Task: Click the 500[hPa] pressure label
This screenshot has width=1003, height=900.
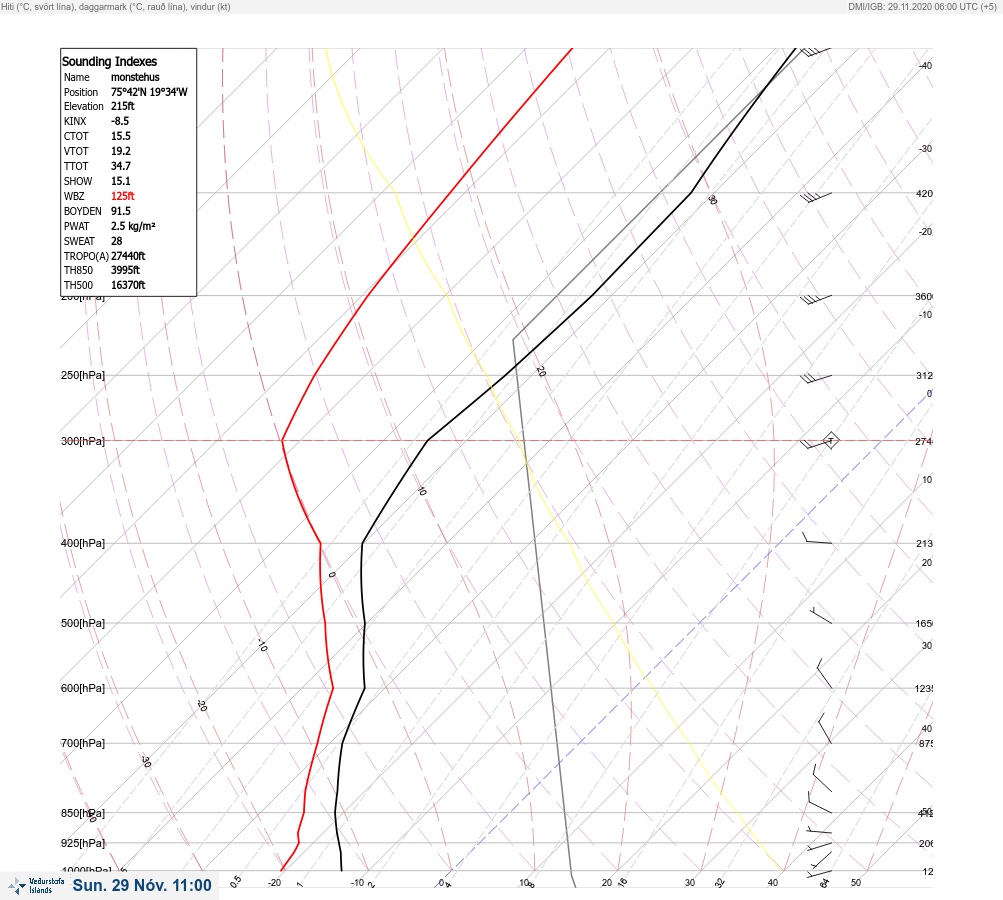Action: coord(83,623)
